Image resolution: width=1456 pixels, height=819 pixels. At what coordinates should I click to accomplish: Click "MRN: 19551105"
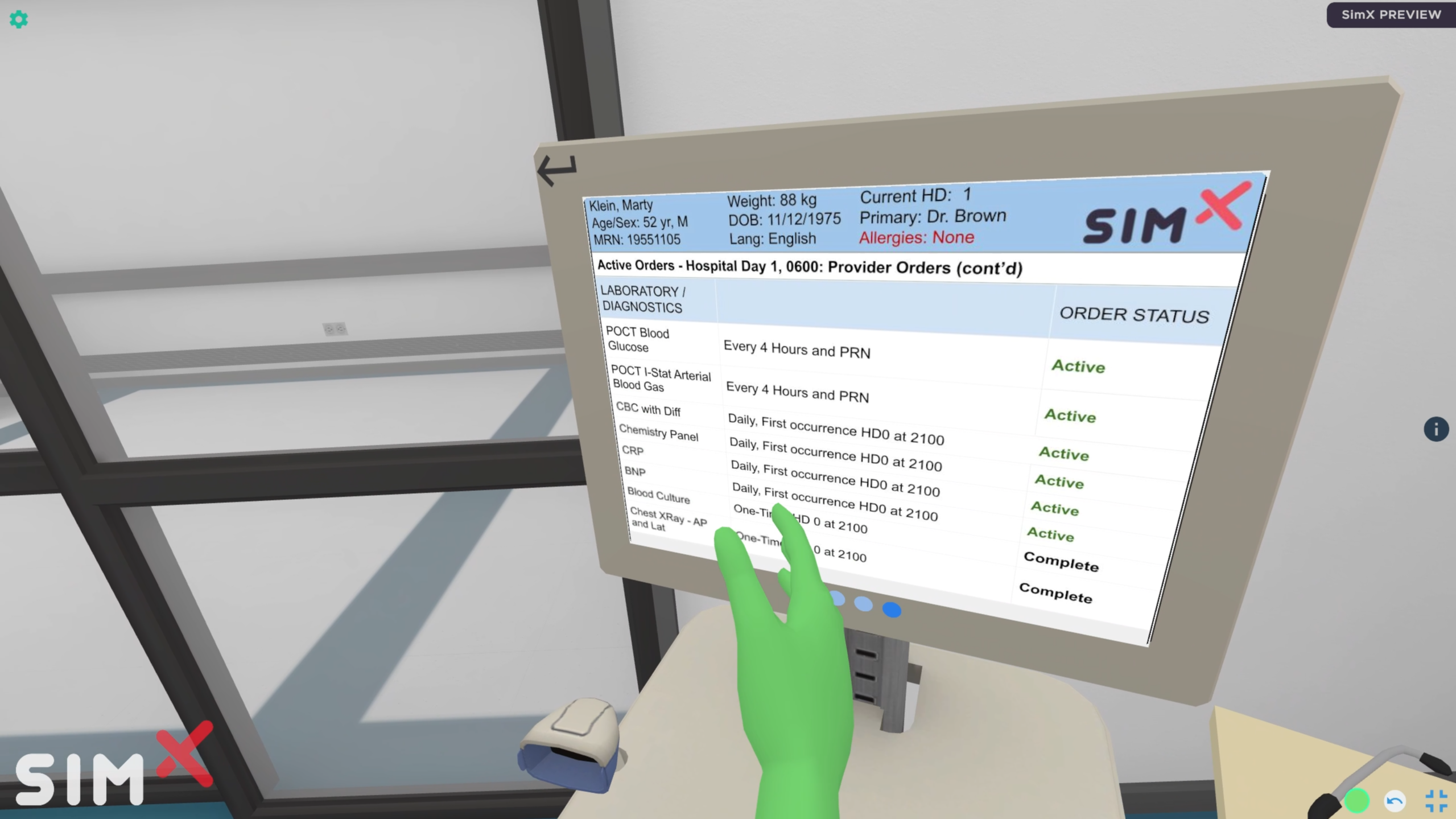637,240
